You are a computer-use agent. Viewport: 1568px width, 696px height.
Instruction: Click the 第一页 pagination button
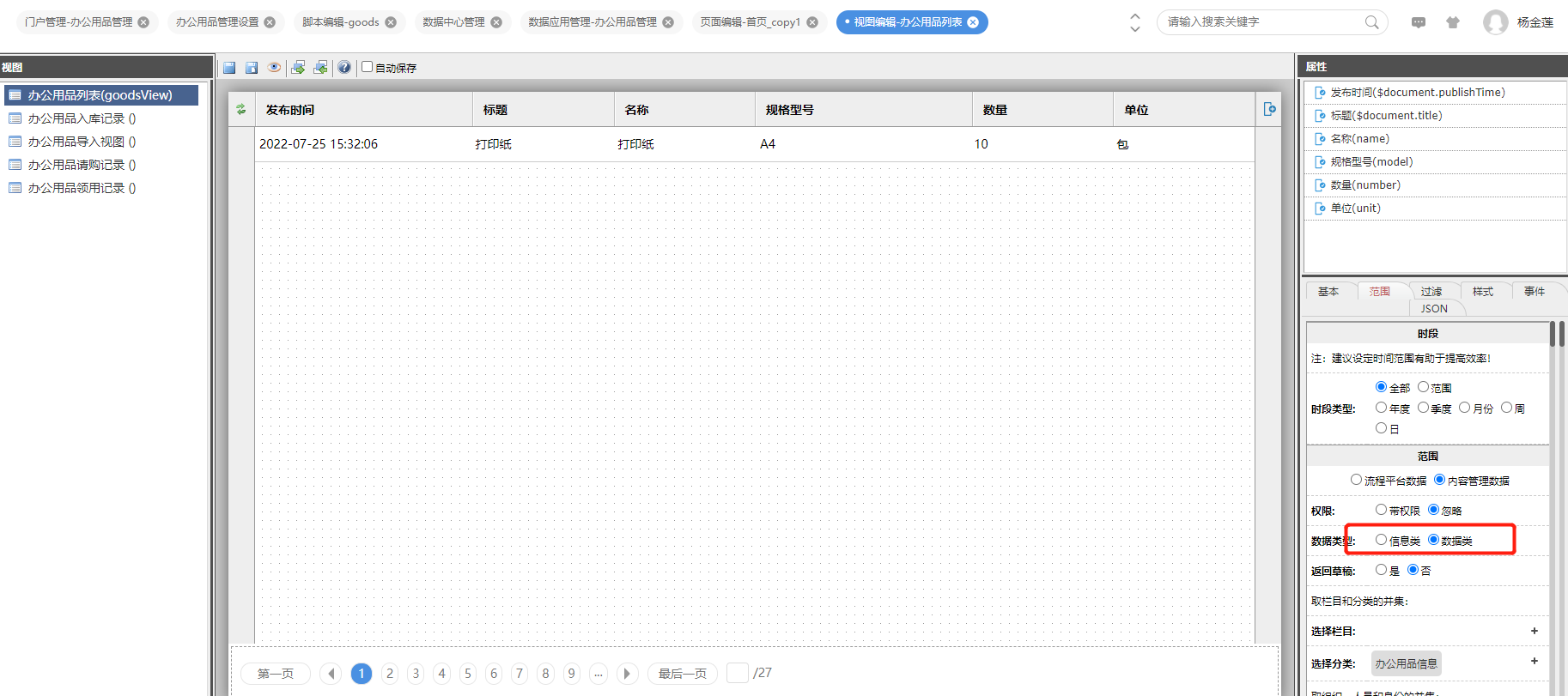[276, 674]
